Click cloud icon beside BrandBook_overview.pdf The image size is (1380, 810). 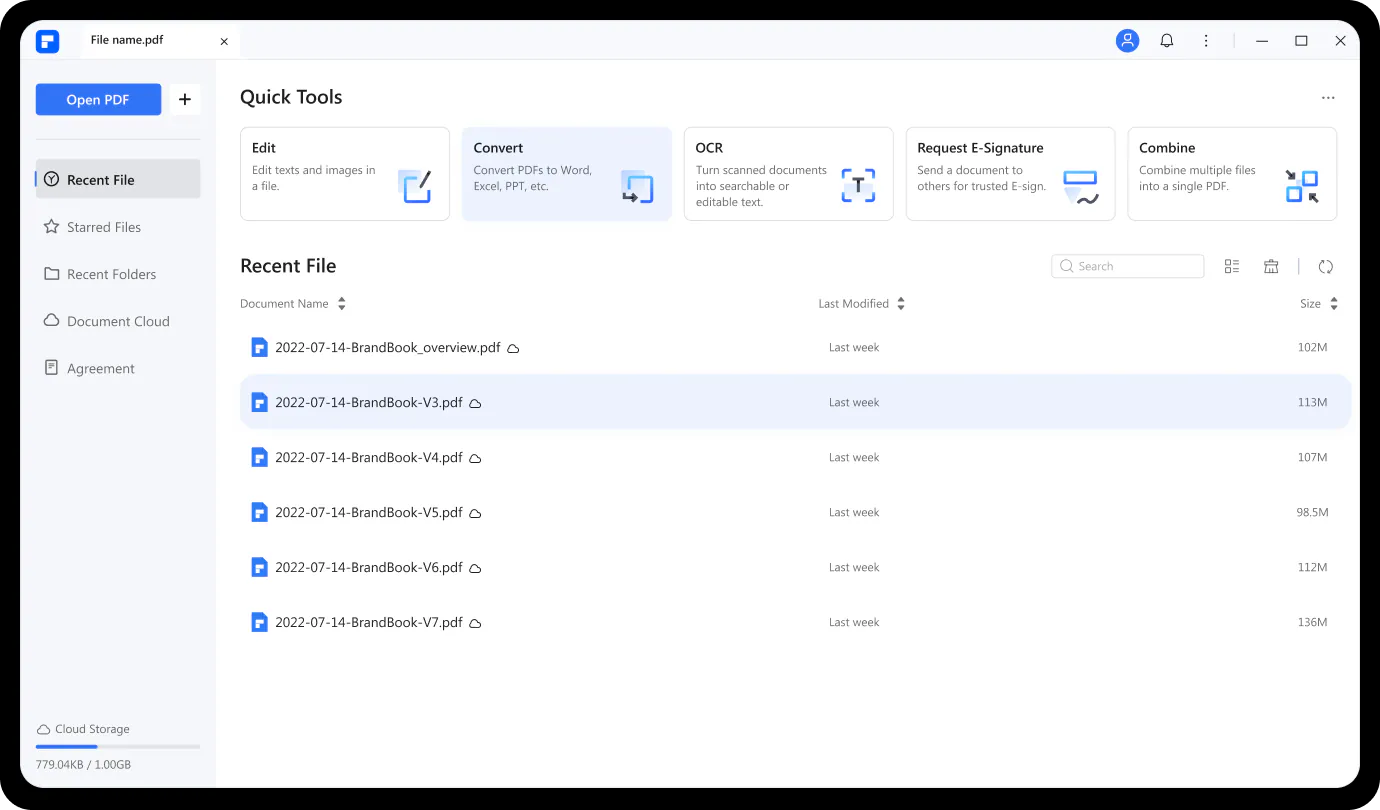(x=513, y=349)
